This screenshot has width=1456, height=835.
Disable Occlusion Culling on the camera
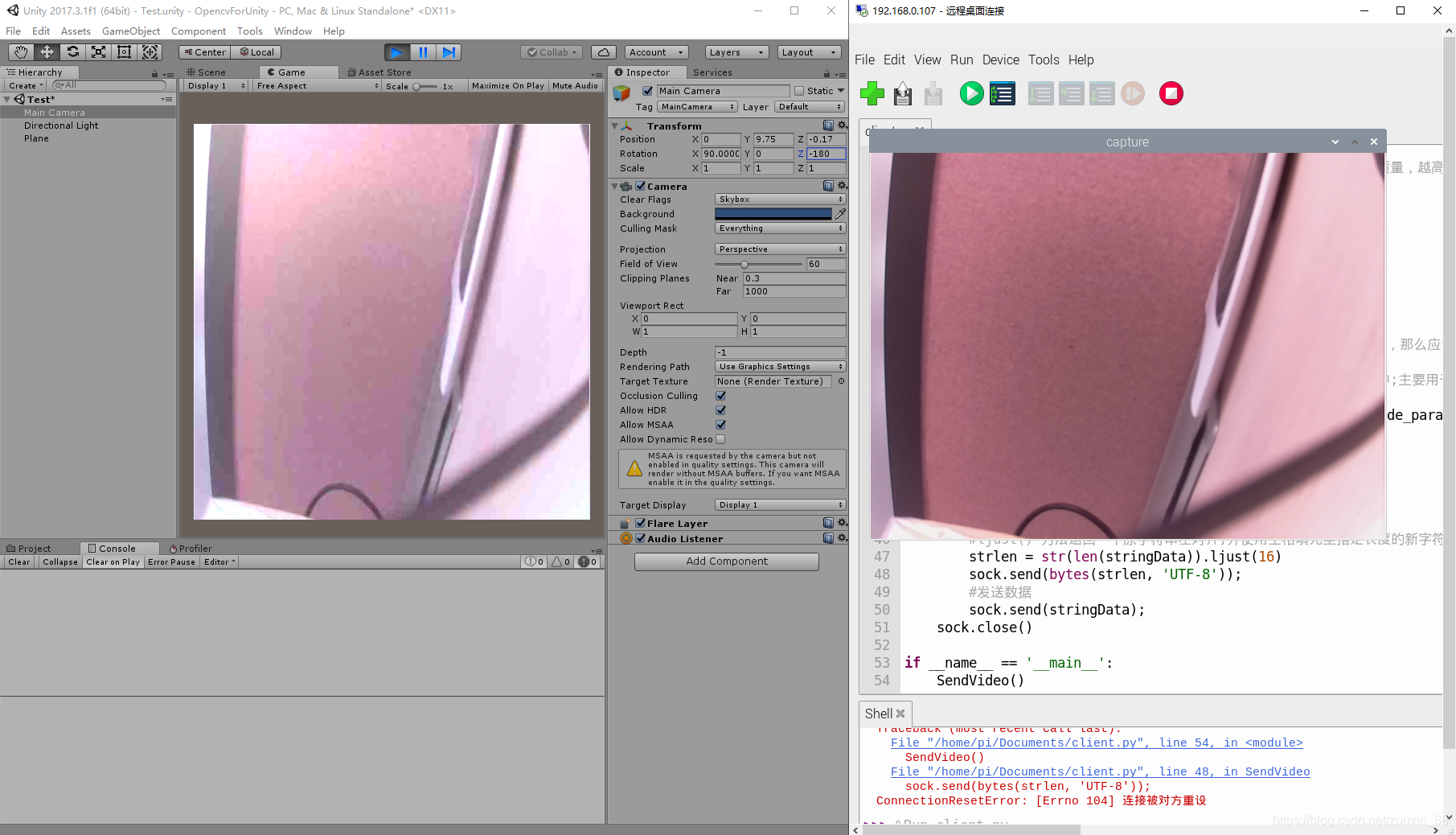point(720,396)
